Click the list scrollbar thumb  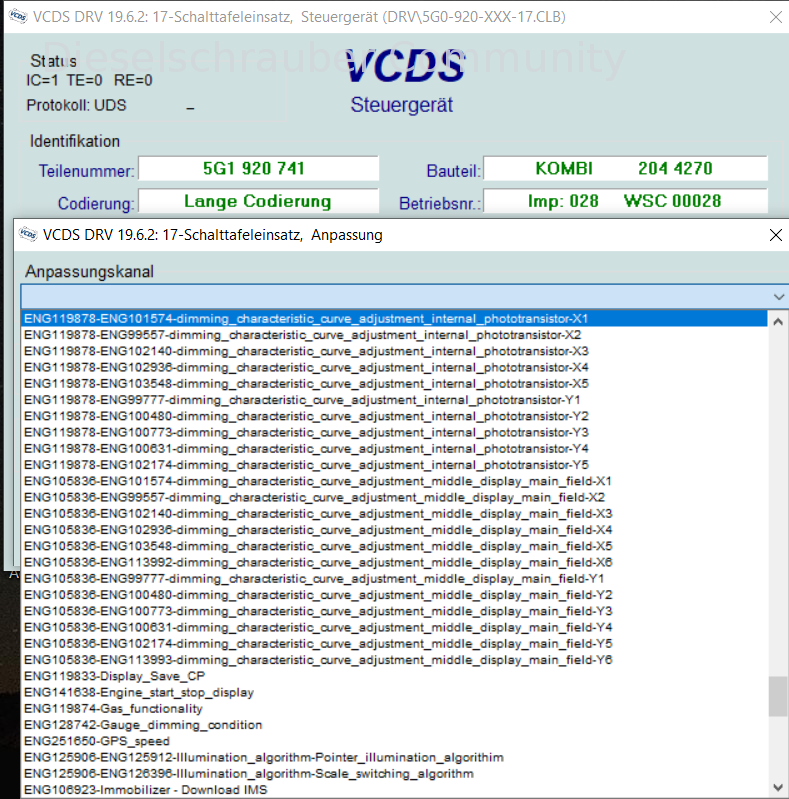(x=778, y=696)
